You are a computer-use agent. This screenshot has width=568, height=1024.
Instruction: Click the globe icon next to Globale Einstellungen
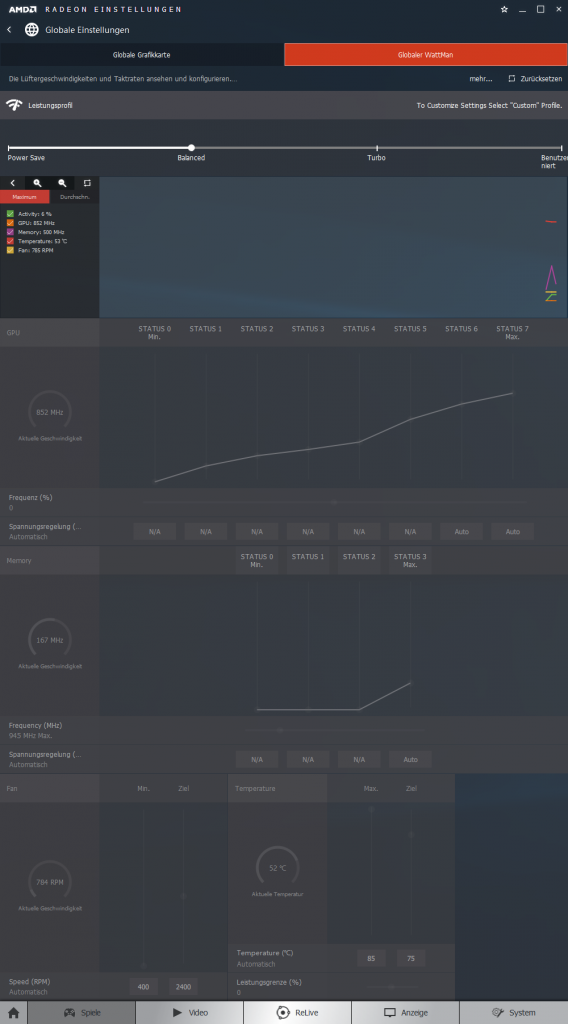[x=31, y=30]
